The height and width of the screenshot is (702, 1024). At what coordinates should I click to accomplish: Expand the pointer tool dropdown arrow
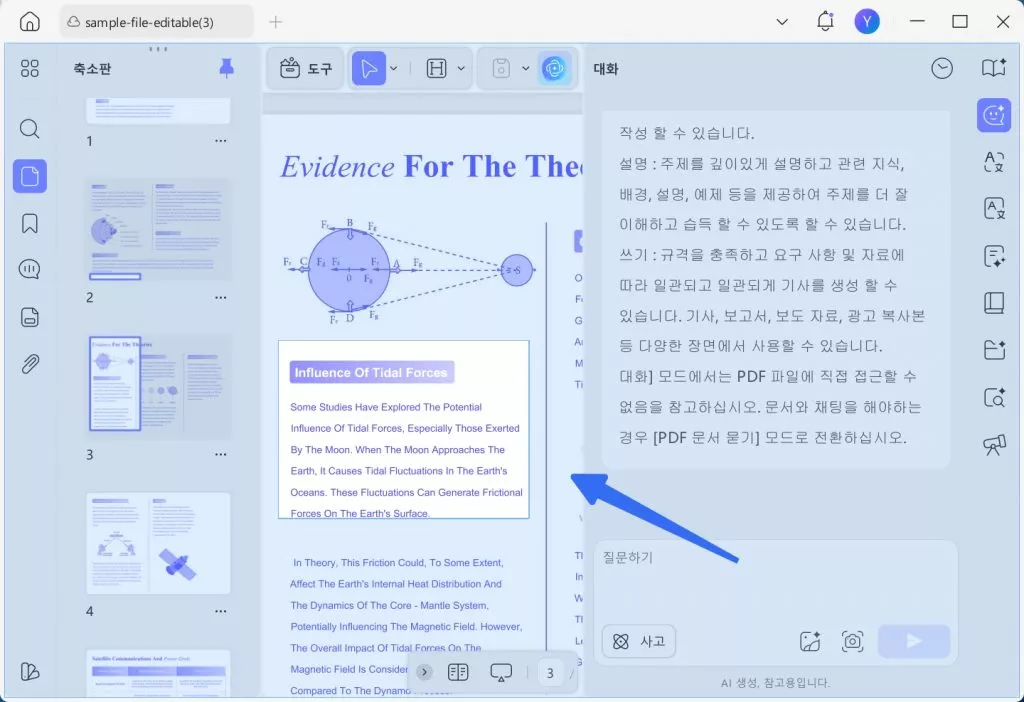pyautogui.click(x=394, y=69)
